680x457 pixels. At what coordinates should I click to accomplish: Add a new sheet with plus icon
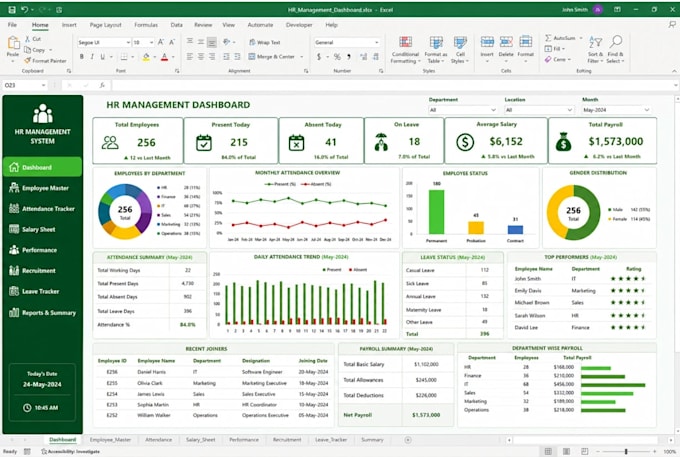(408, 440)
